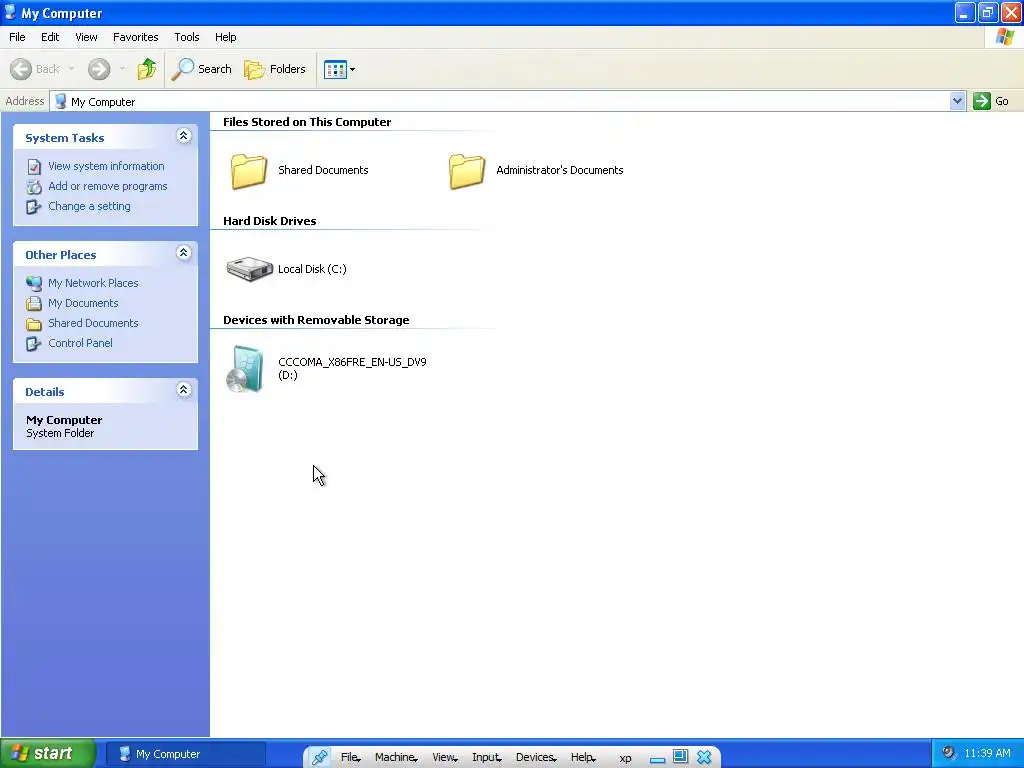This screenshot has height=768, width=1024.
Task: Collapse the System Tasks panel
Action: [184, 136]
